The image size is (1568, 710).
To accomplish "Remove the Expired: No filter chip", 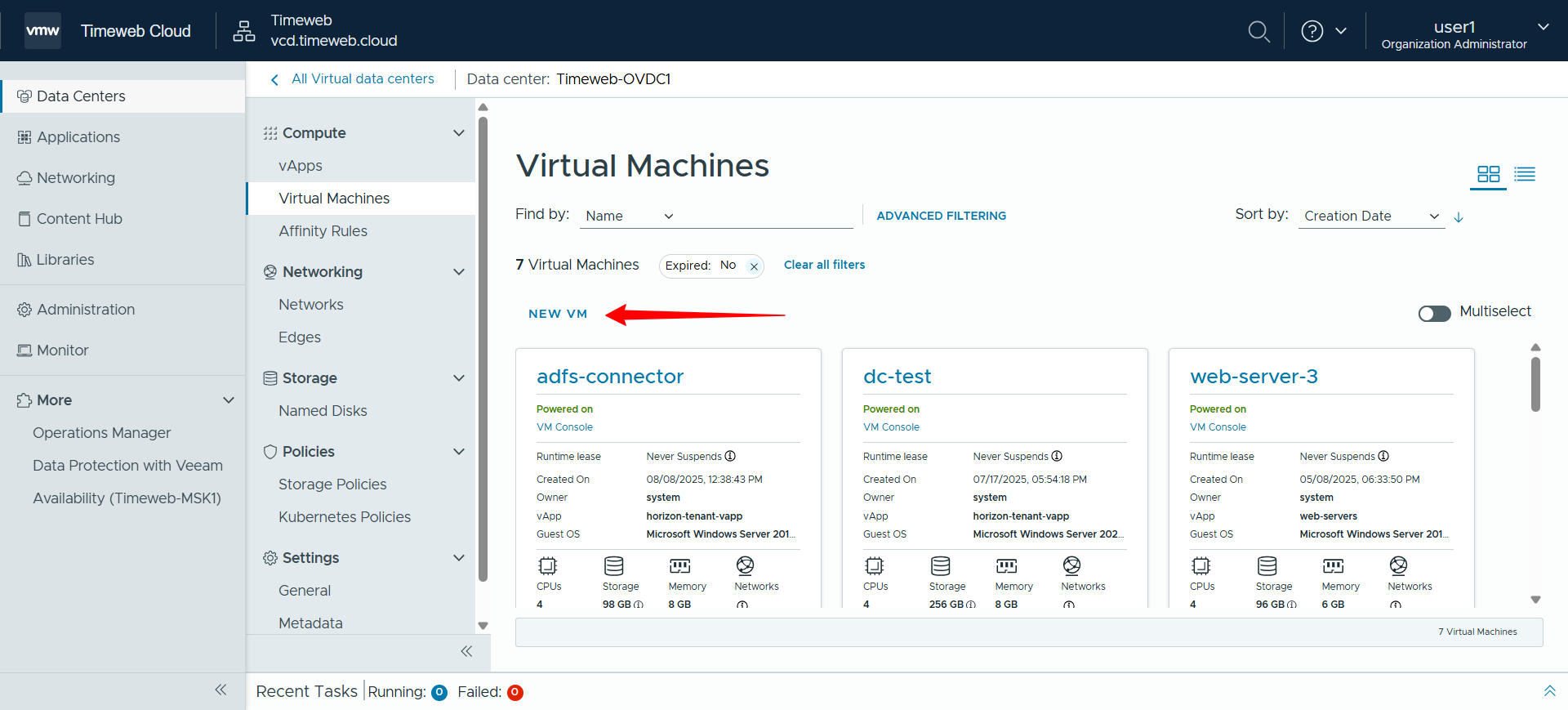I will pyautogui.click(x=754, y=266).
